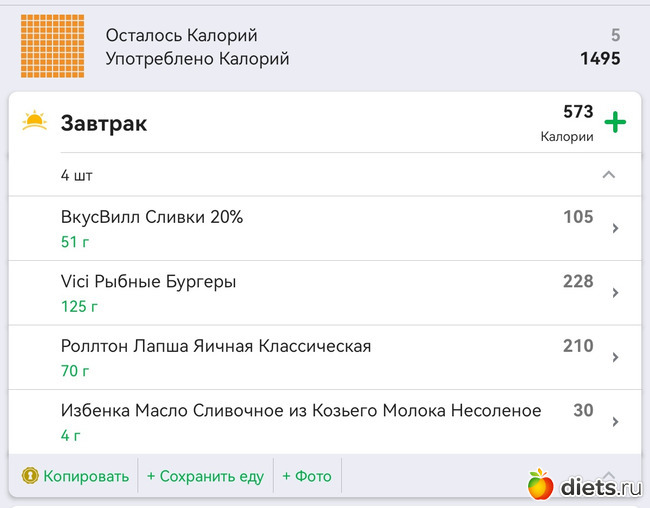650x508 pixels.
Task: Click the orange calorie grid icon
Action: coord(52,46)
